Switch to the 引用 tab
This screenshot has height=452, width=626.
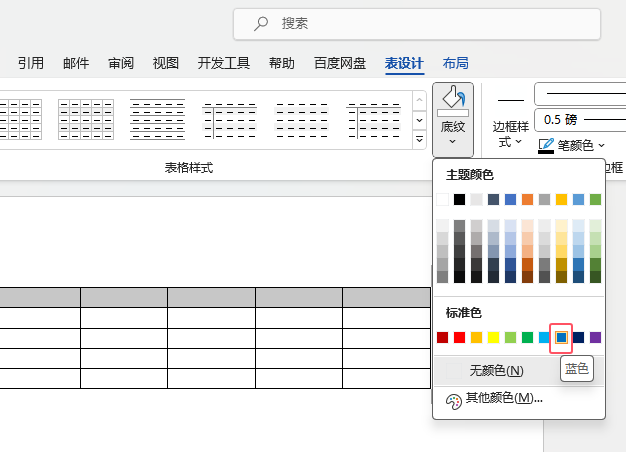(x=31, y=63)
